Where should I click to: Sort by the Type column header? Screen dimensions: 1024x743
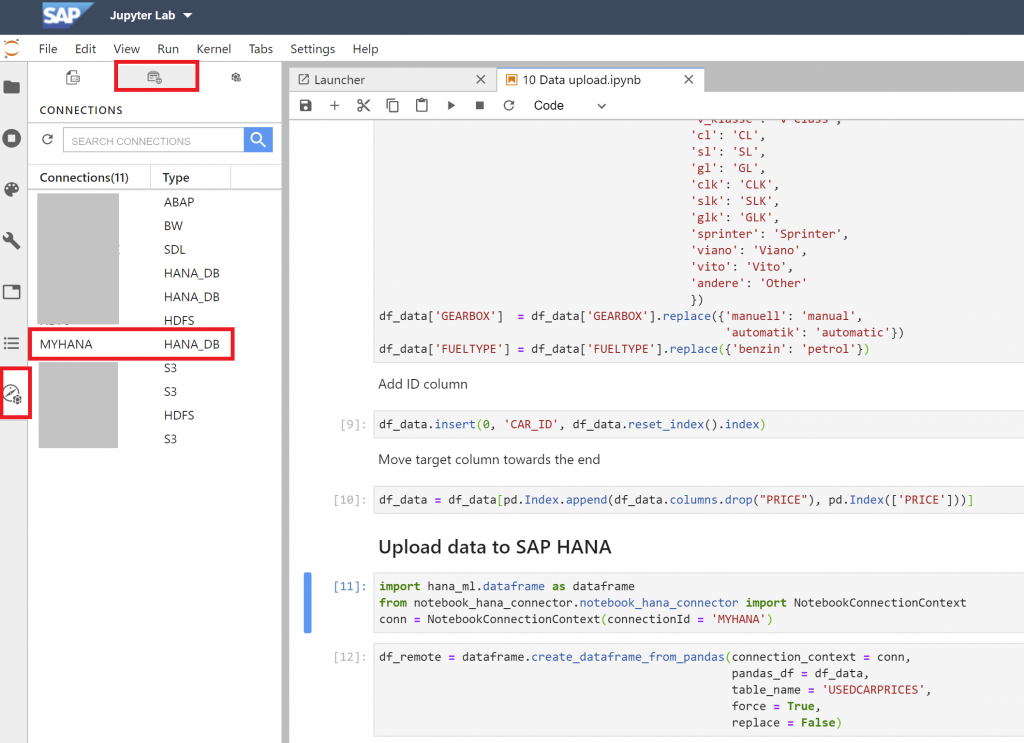tap(191, 178)
